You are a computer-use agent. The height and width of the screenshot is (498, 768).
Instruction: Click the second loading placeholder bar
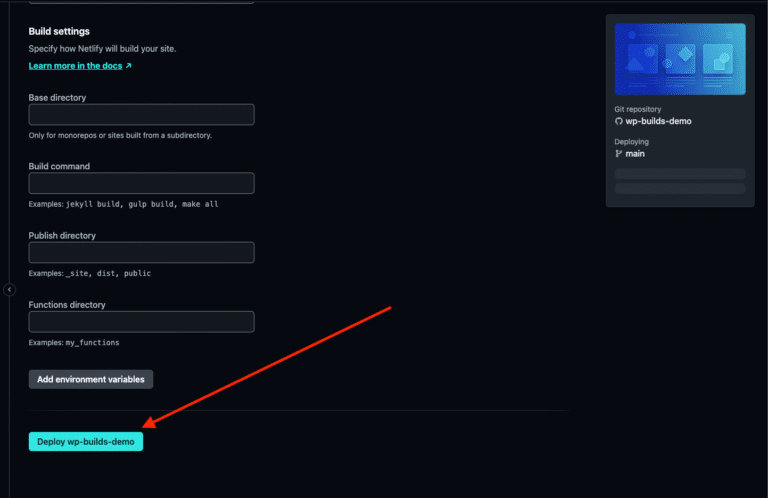tap(680, 189)
